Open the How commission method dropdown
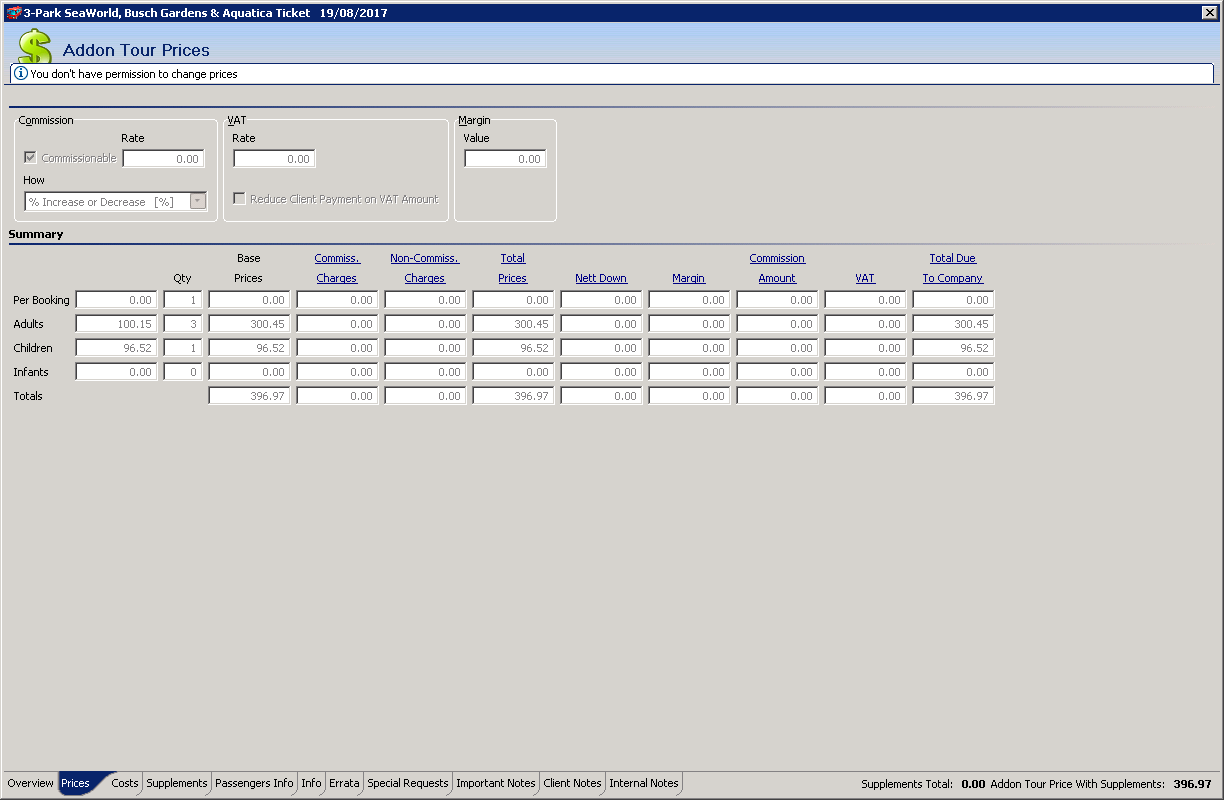The height and width of the screenshot is (800, 1224). coord(198,201)
